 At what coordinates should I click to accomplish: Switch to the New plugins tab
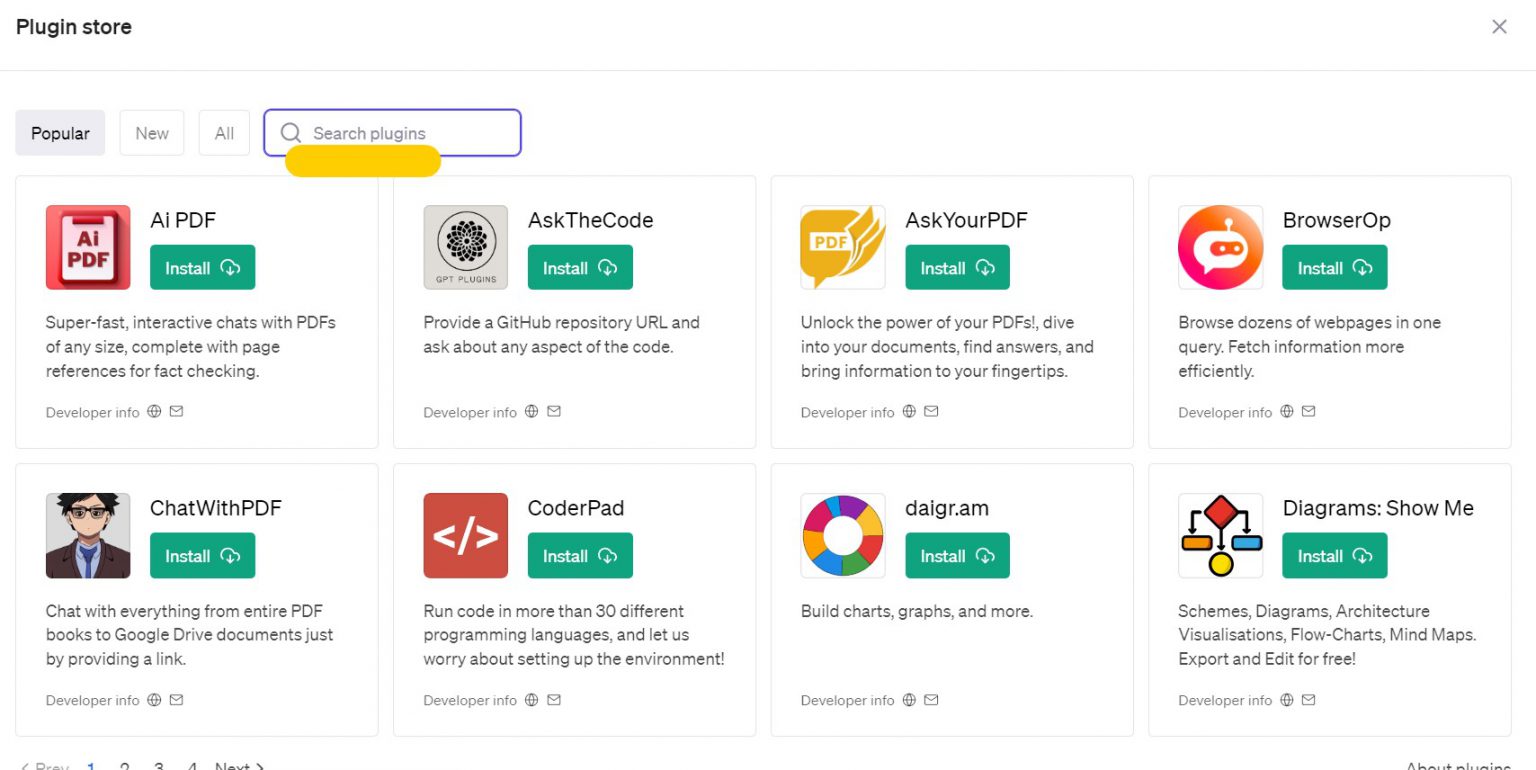tap(151, 132)
